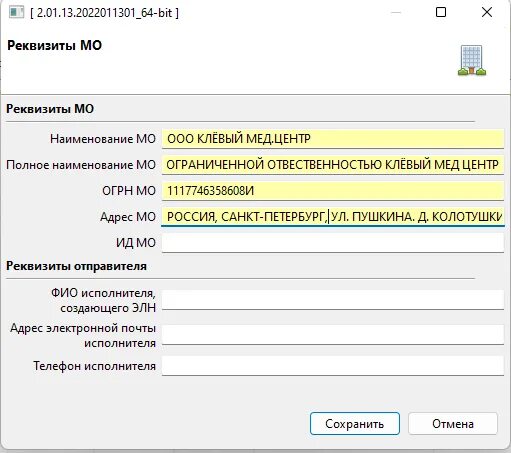Click the bold Реквизиты МО header title
This screenshot has height=453, width=511.
54,46
